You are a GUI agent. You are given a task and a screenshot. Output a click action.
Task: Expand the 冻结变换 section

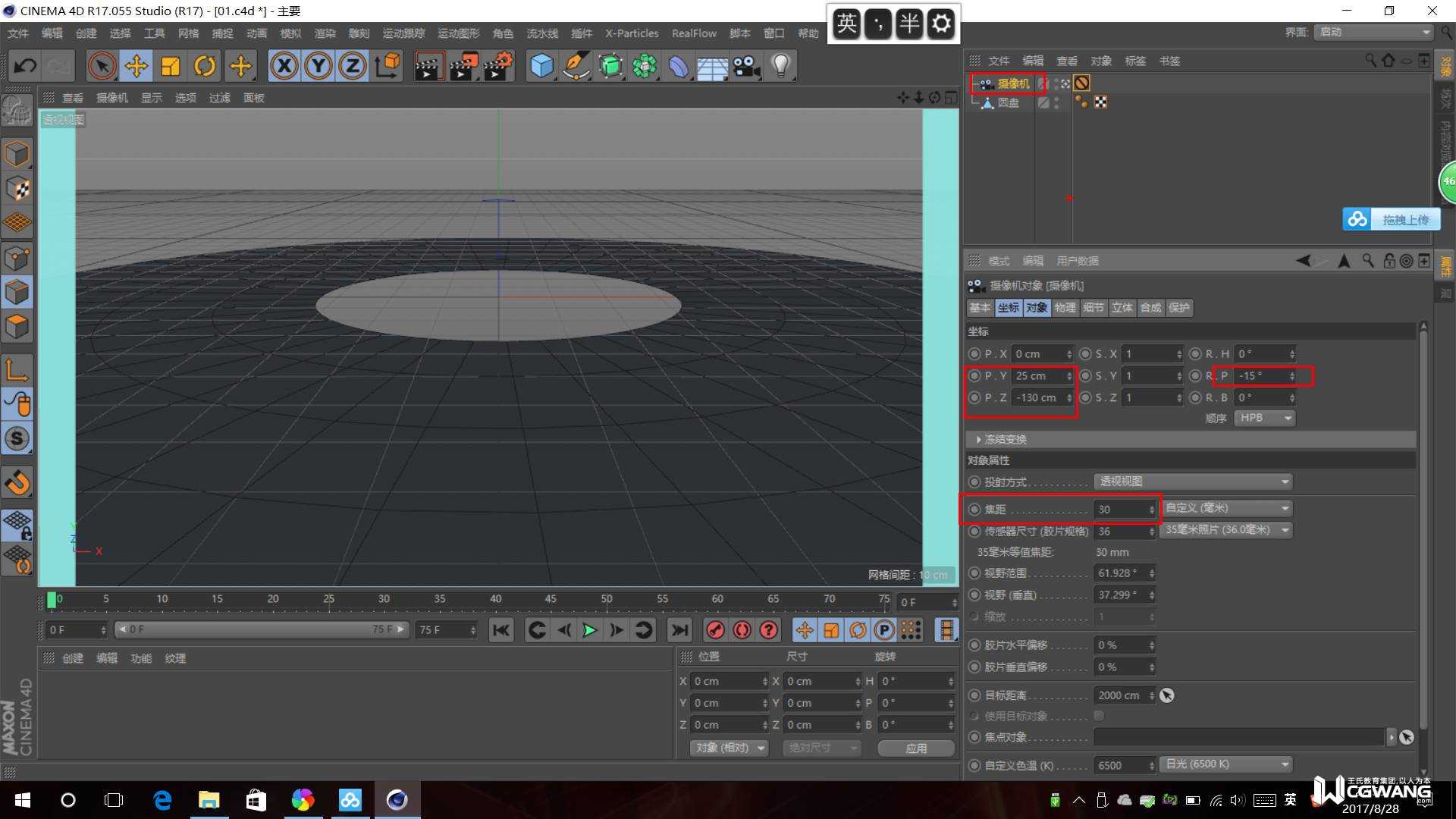[980, 440]
